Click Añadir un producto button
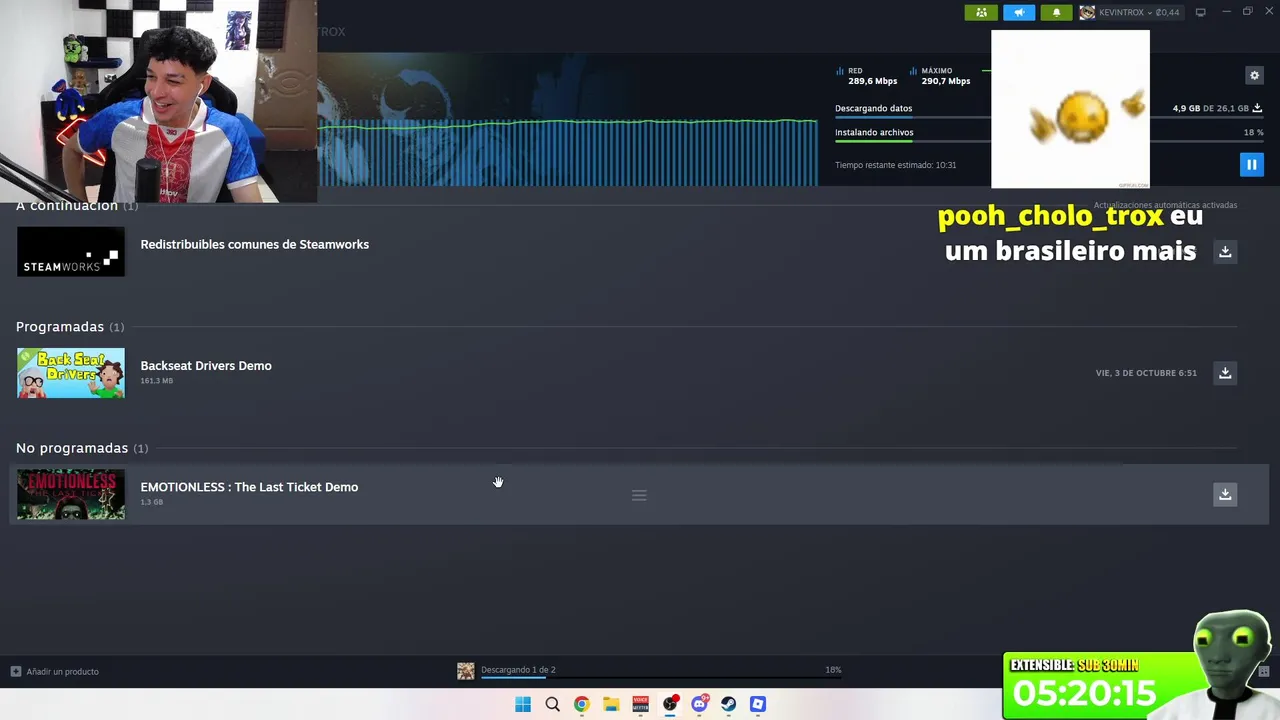 click(55, 671)
